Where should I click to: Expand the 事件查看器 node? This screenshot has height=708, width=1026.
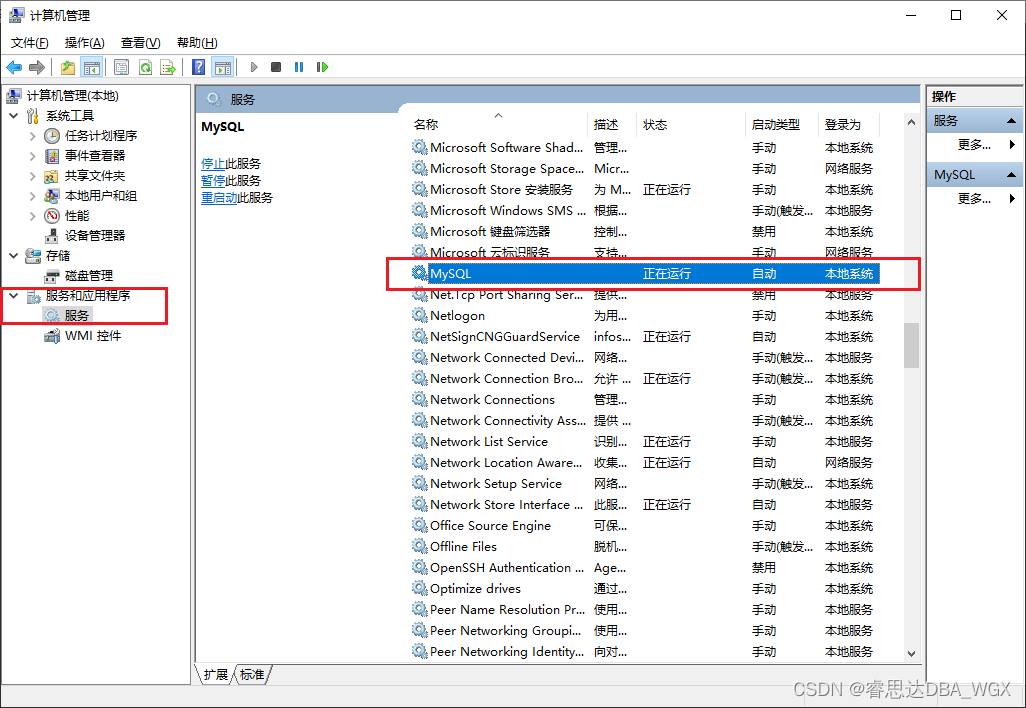pyautogui.click(x=32, y=156)
